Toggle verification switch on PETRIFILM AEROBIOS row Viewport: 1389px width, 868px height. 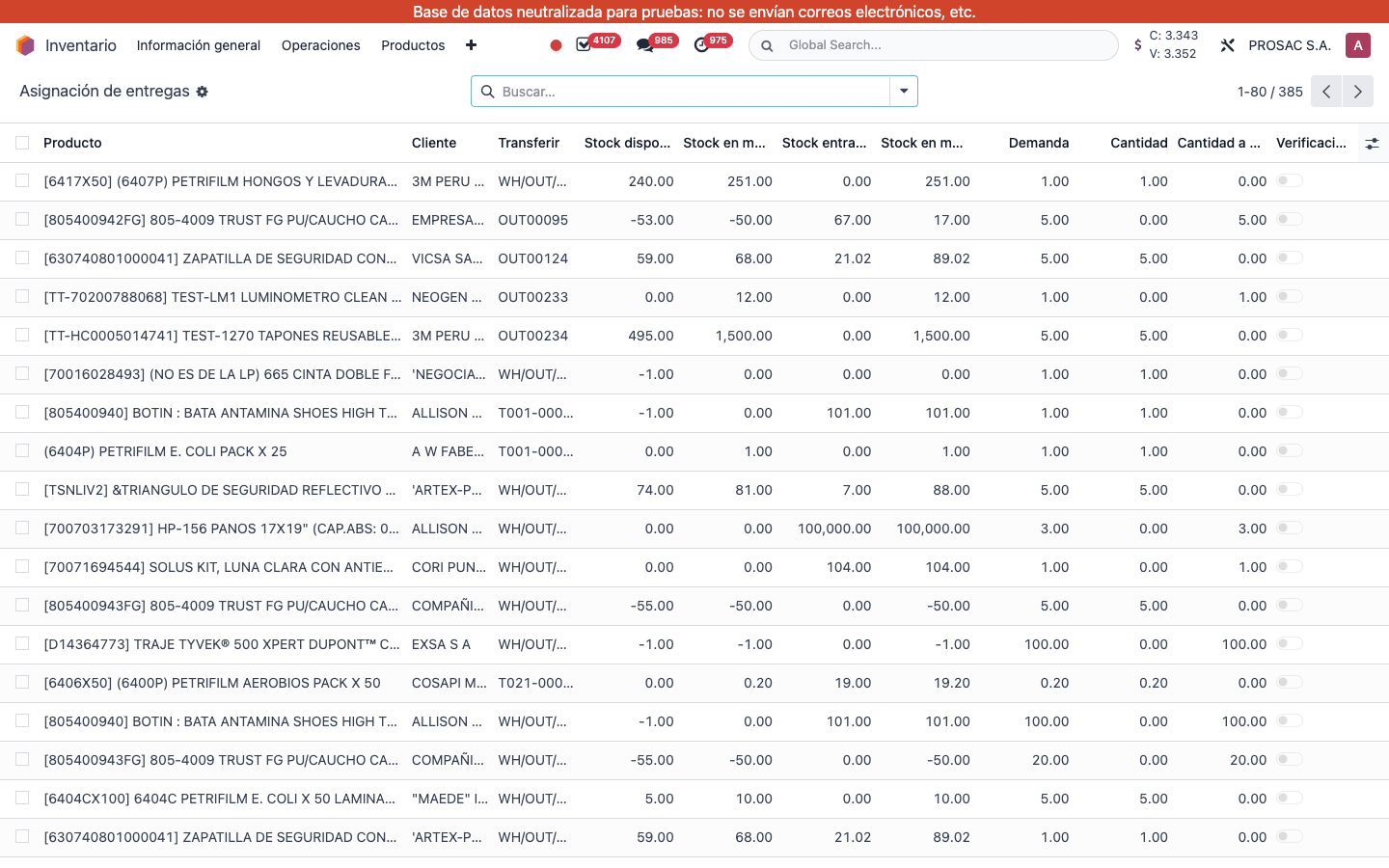[x=1290, y=682]
